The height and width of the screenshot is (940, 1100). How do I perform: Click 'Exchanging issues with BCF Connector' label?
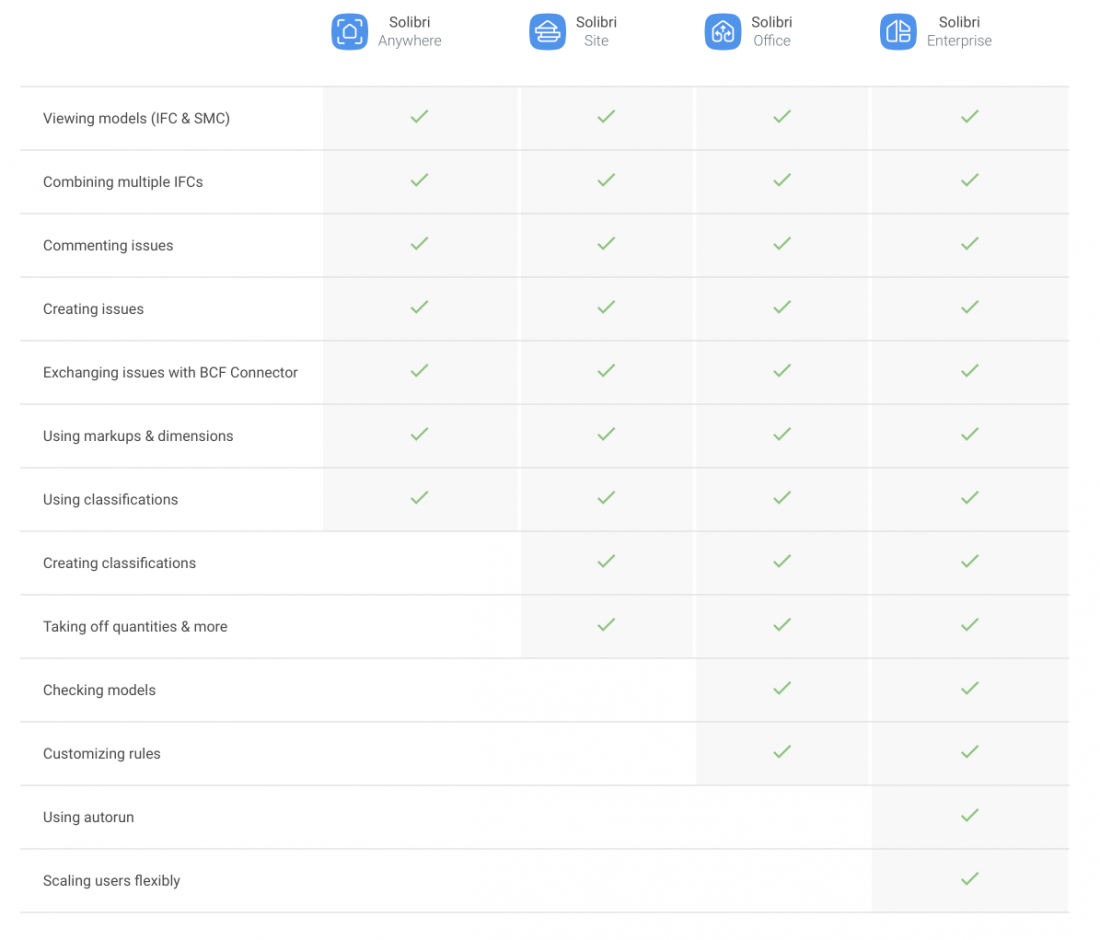(x=170, y=372)
